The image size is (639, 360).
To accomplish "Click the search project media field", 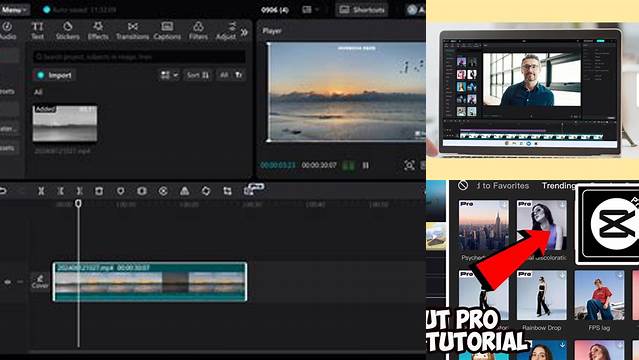I will tap(139, 57).
